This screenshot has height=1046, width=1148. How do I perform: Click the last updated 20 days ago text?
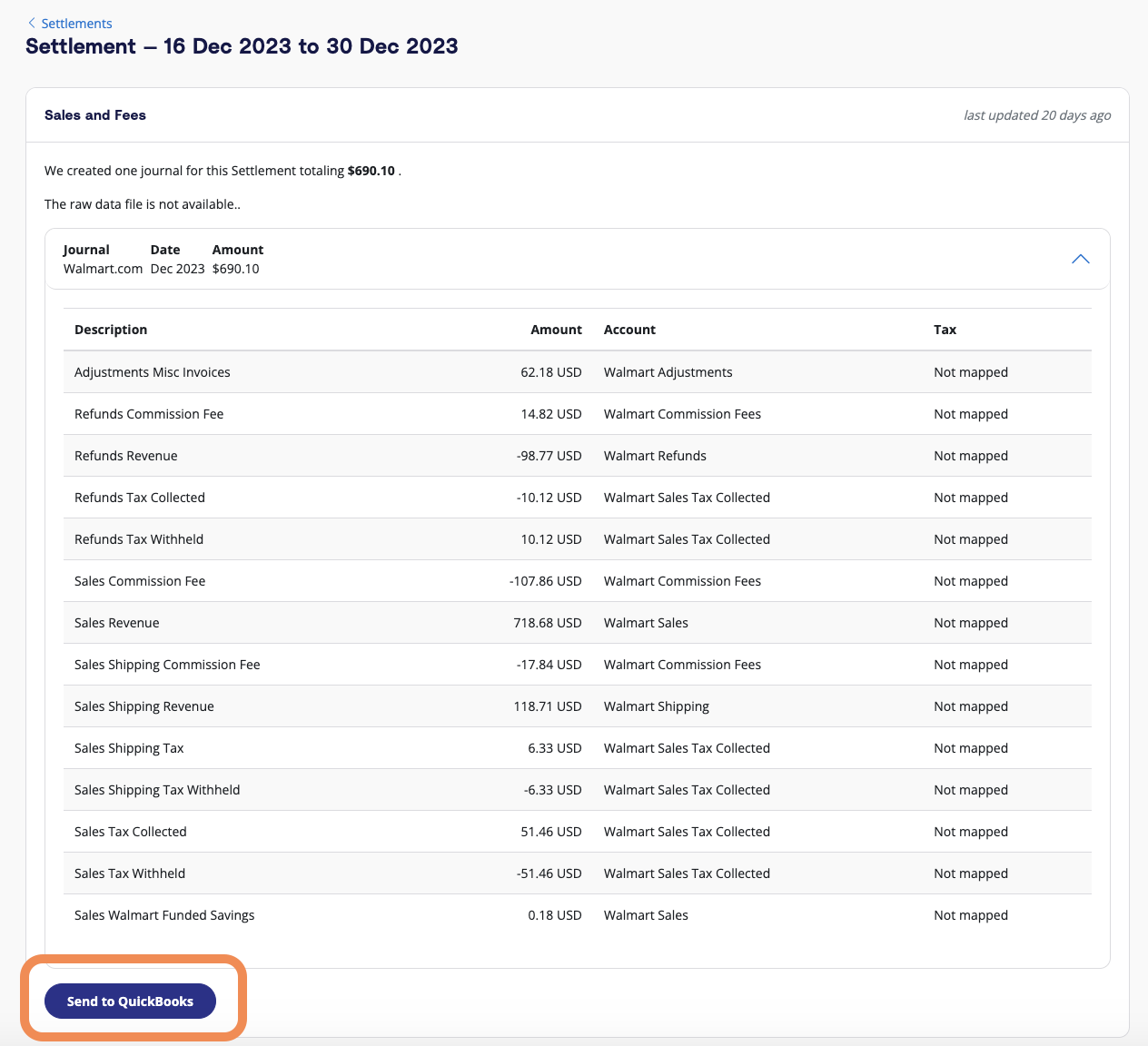[1037, 115]
